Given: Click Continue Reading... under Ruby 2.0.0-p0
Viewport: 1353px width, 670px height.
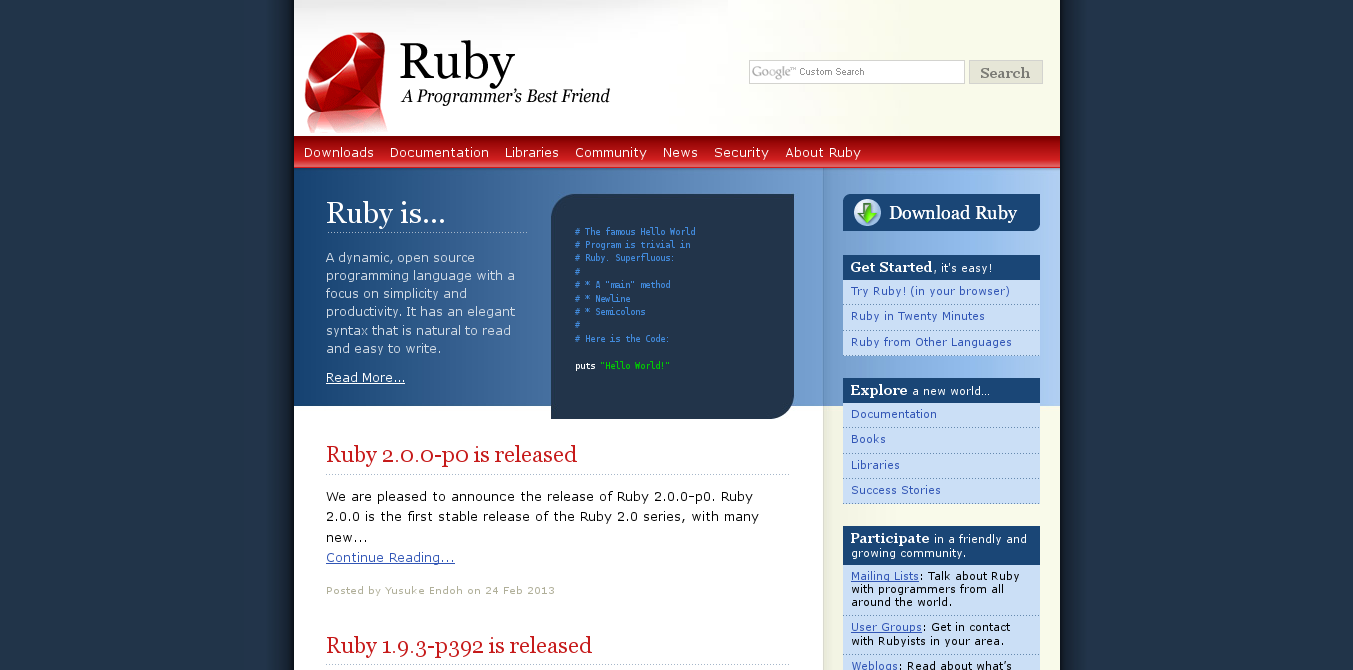Looking at the screenshot, I should (x=390, y=557).
